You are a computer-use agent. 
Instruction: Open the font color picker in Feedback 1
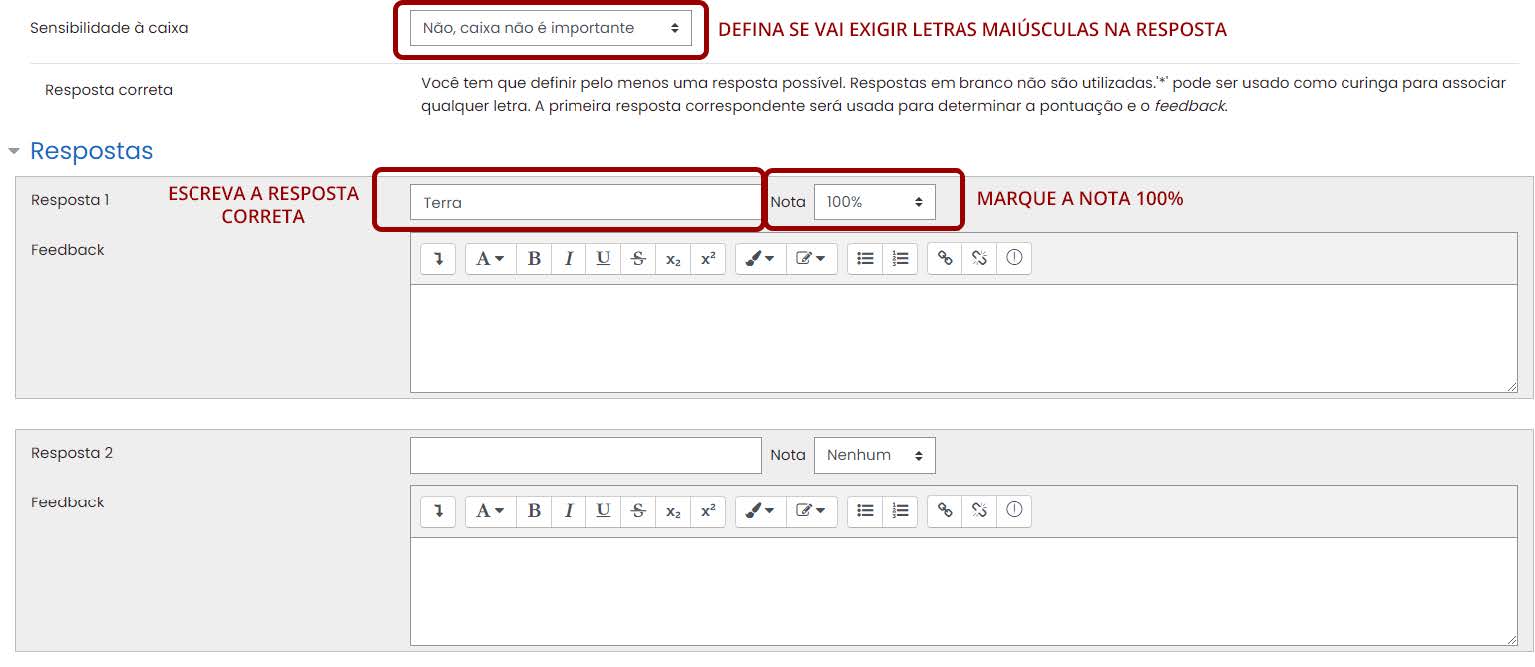click(x=760, y=258)
